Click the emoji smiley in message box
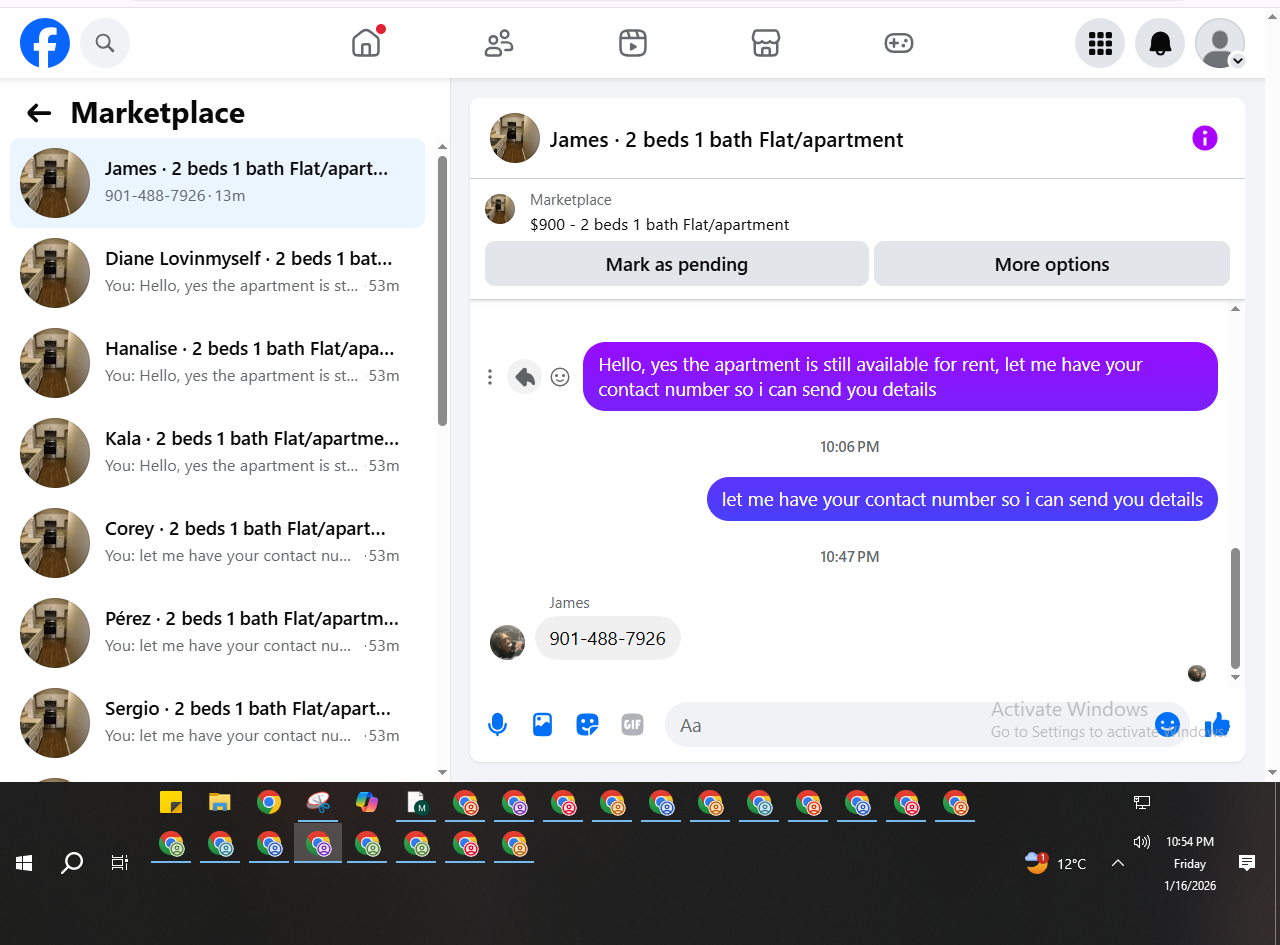 click(x=1167, y=724)
